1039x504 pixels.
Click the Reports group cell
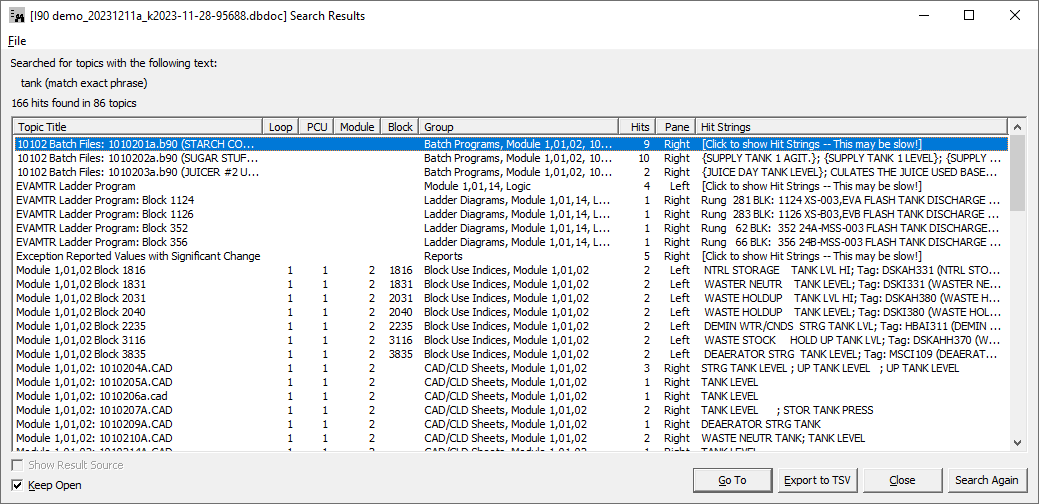pyautogui.click(x=443, y=256)
